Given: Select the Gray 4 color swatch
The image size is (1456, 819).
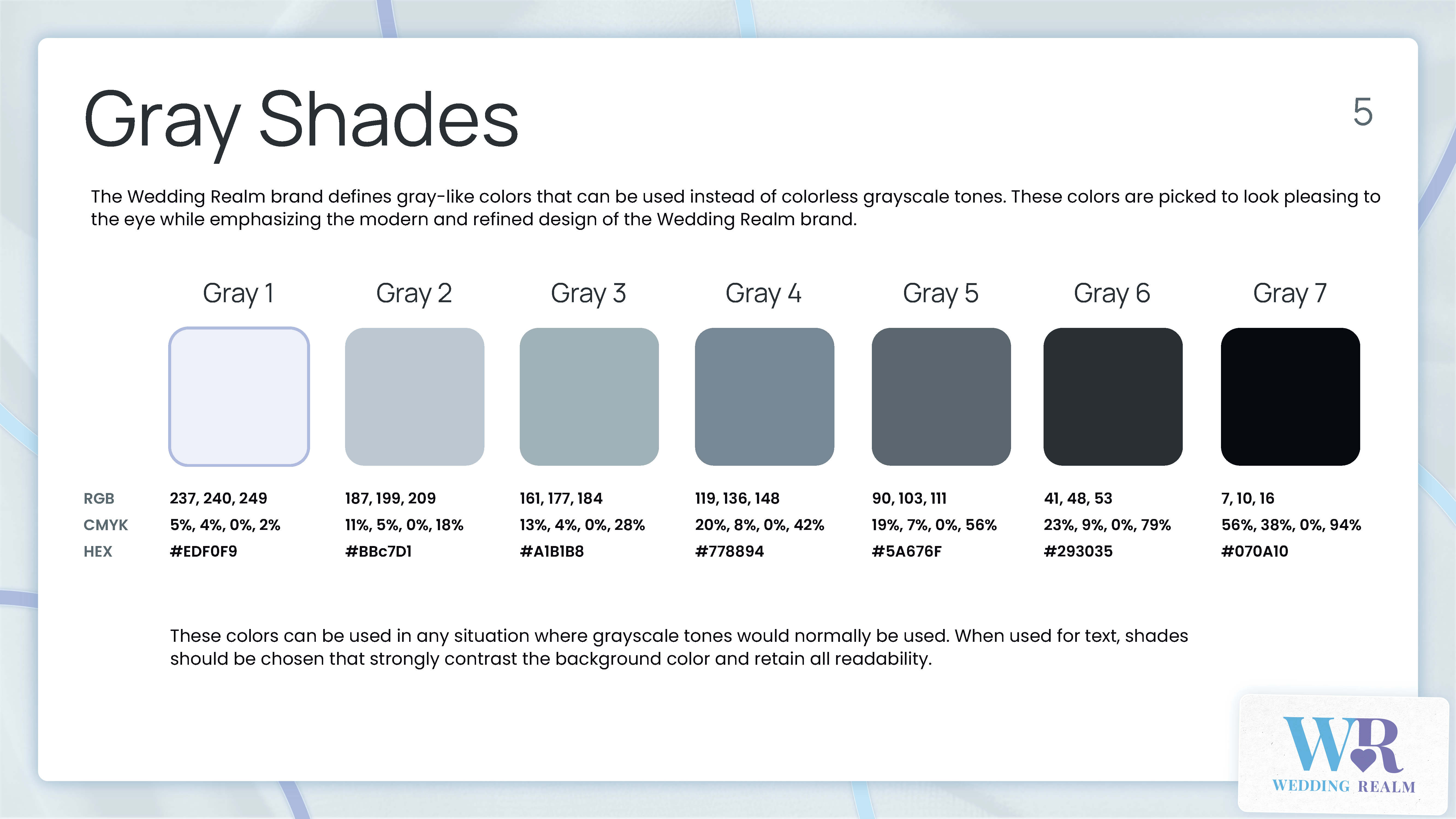Looking at the screenshot, I should pyautogui.click(x=764, y=397).
